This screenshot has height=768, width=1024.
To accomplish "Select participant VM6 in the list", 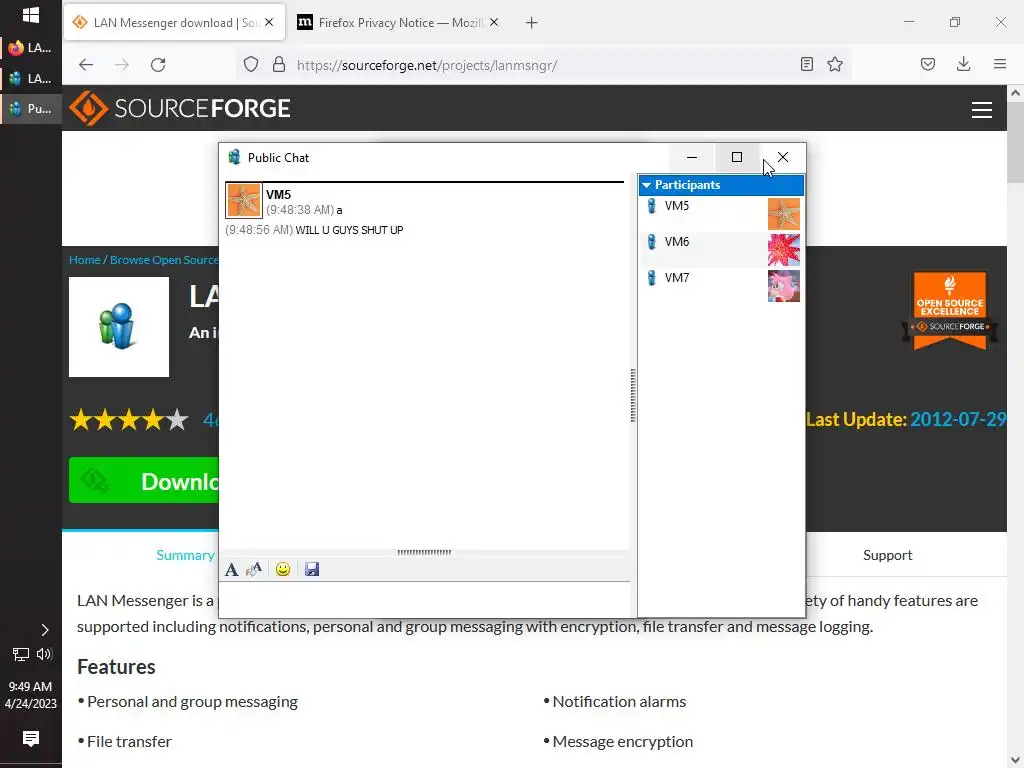I will click(x=721, y=249).
